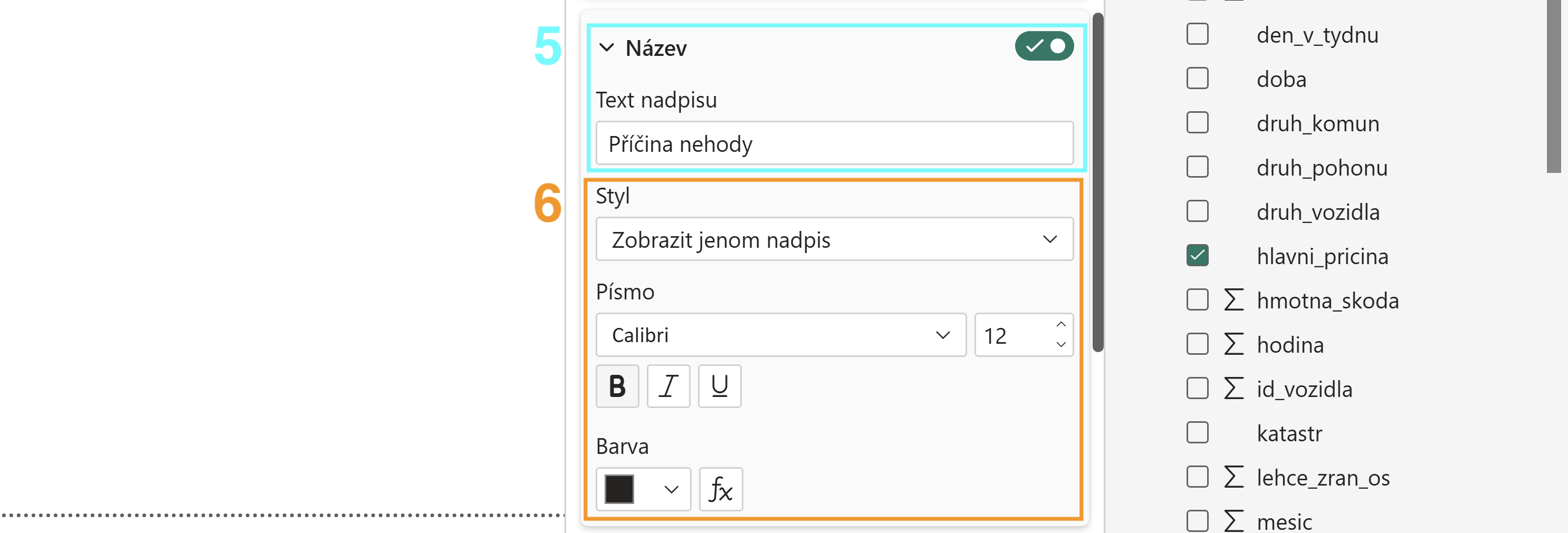
Task: Check the id_vozidla field checkbox
Action: [x=1197, y=388]
